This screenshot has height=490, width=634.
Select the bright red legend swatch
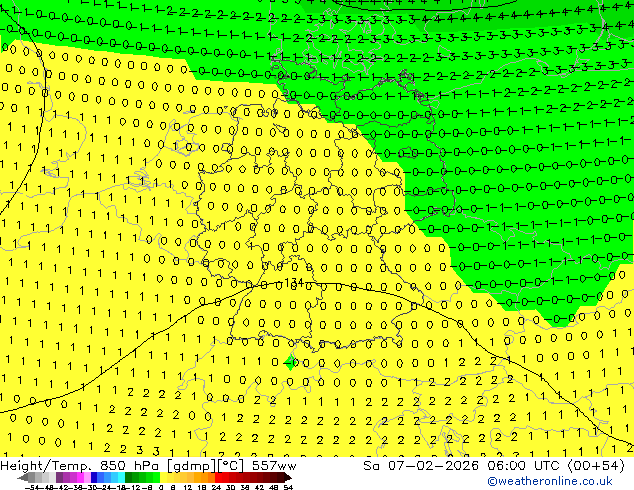[x=218, y=478]
